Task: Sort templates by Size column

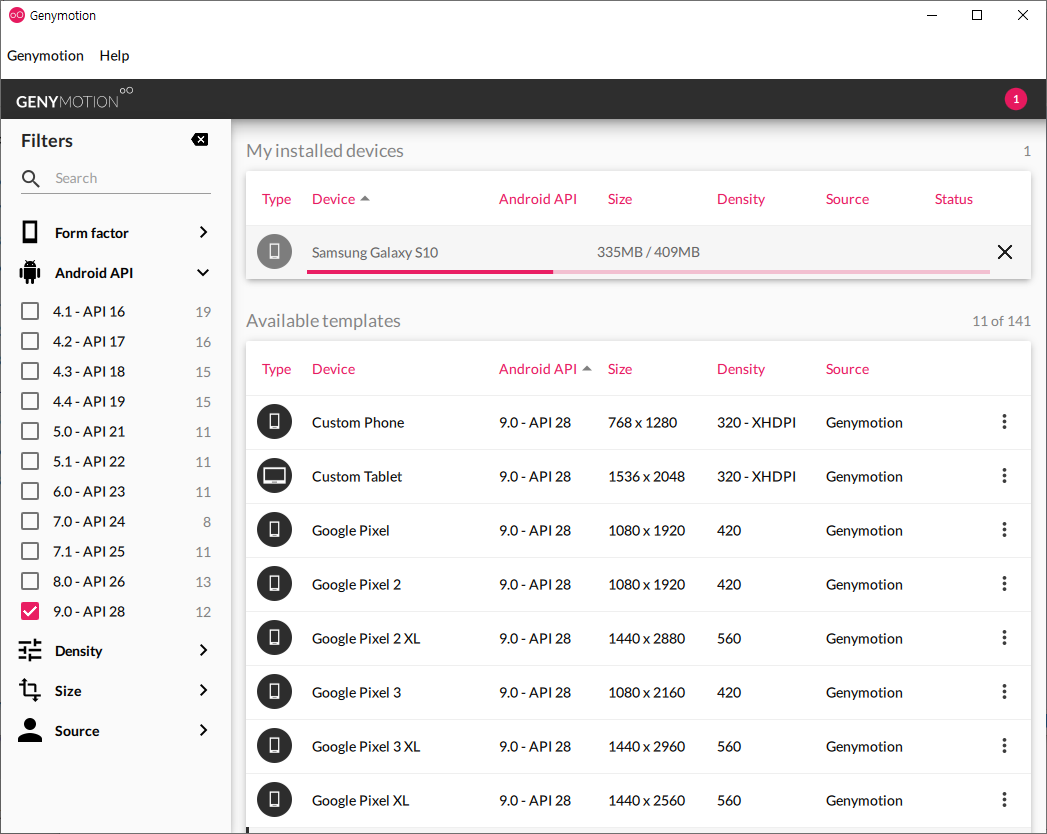Action: pos(620,369)
